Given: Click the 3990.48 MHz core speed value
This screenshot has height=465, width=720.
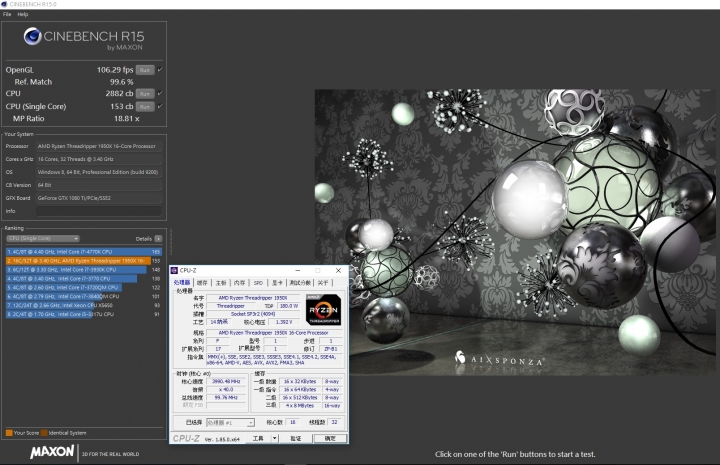Looking at the screenshot, I should click(226, 381).
